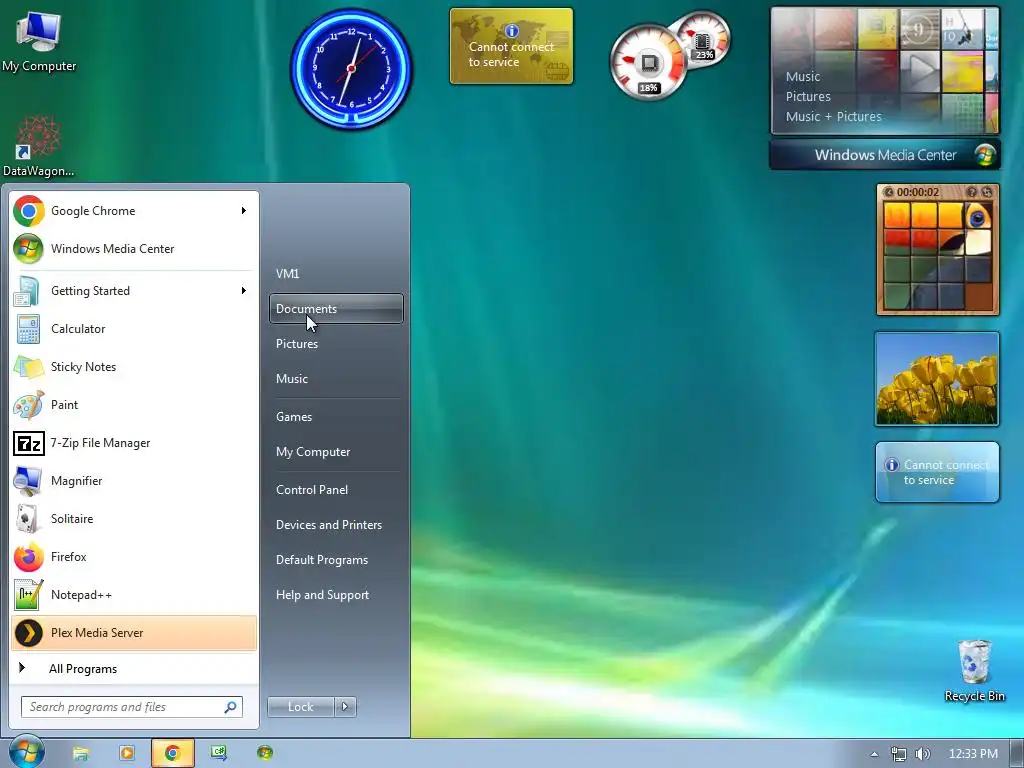The height and width of the screenshot is (768, 1024).
Task: Open 7-Zip File Manager
Action: pyautogui.click(x=134, y=443)
